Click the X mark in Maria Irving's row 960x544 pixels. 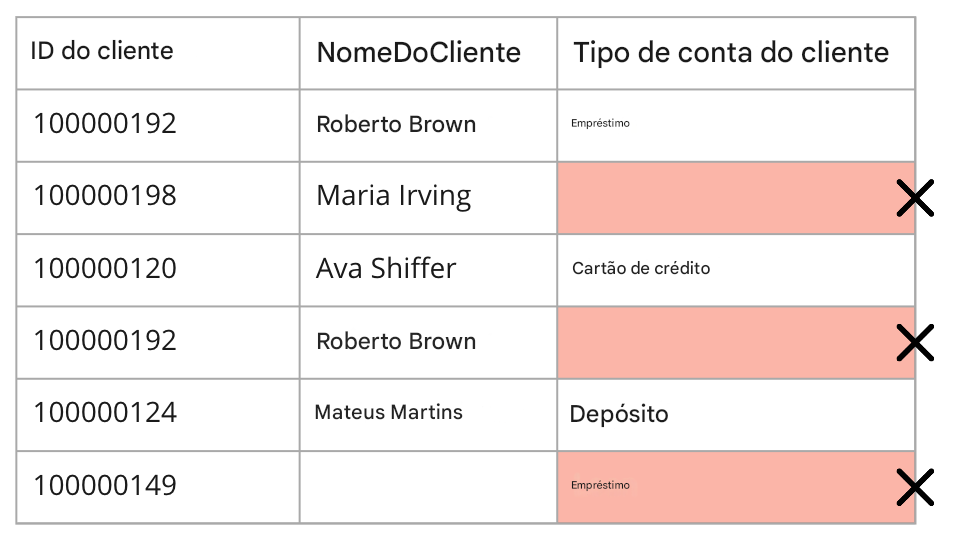pos(915,198)
